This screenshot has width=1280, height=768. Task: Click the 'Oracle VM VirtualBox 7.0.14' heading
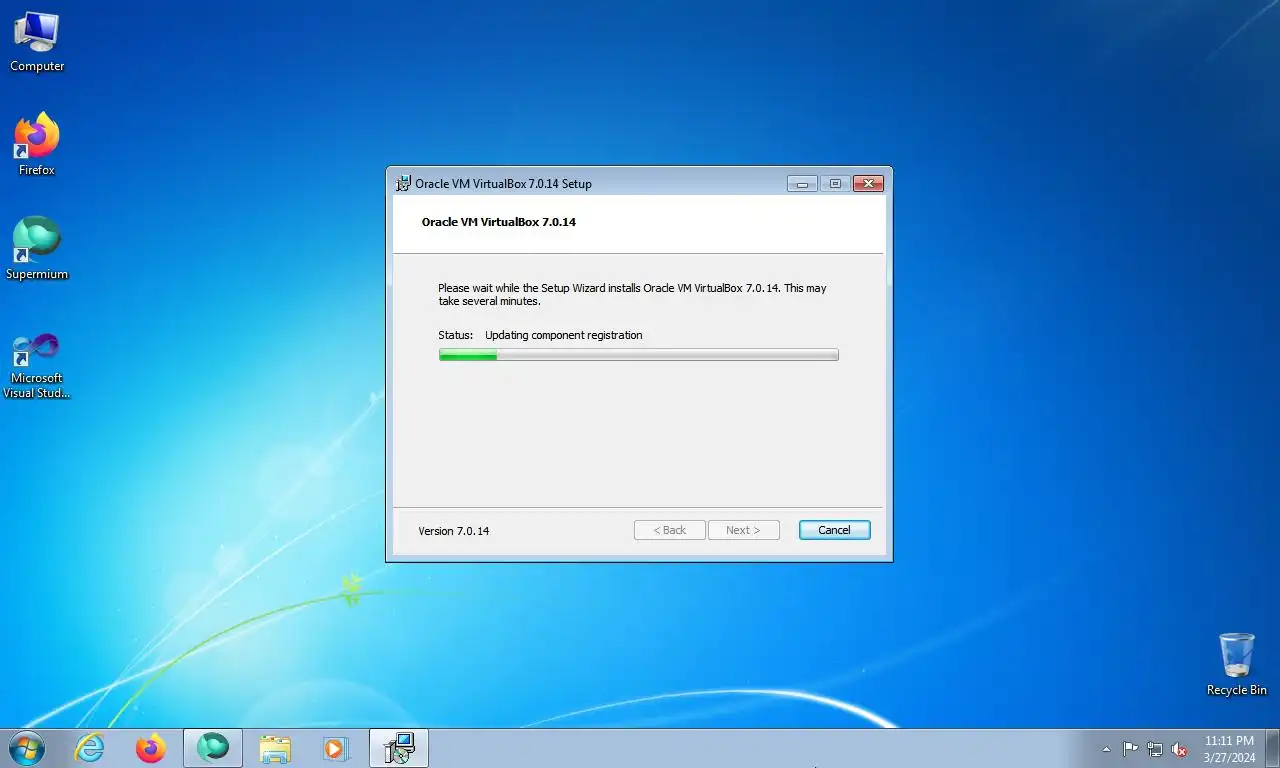pos(499,222)
